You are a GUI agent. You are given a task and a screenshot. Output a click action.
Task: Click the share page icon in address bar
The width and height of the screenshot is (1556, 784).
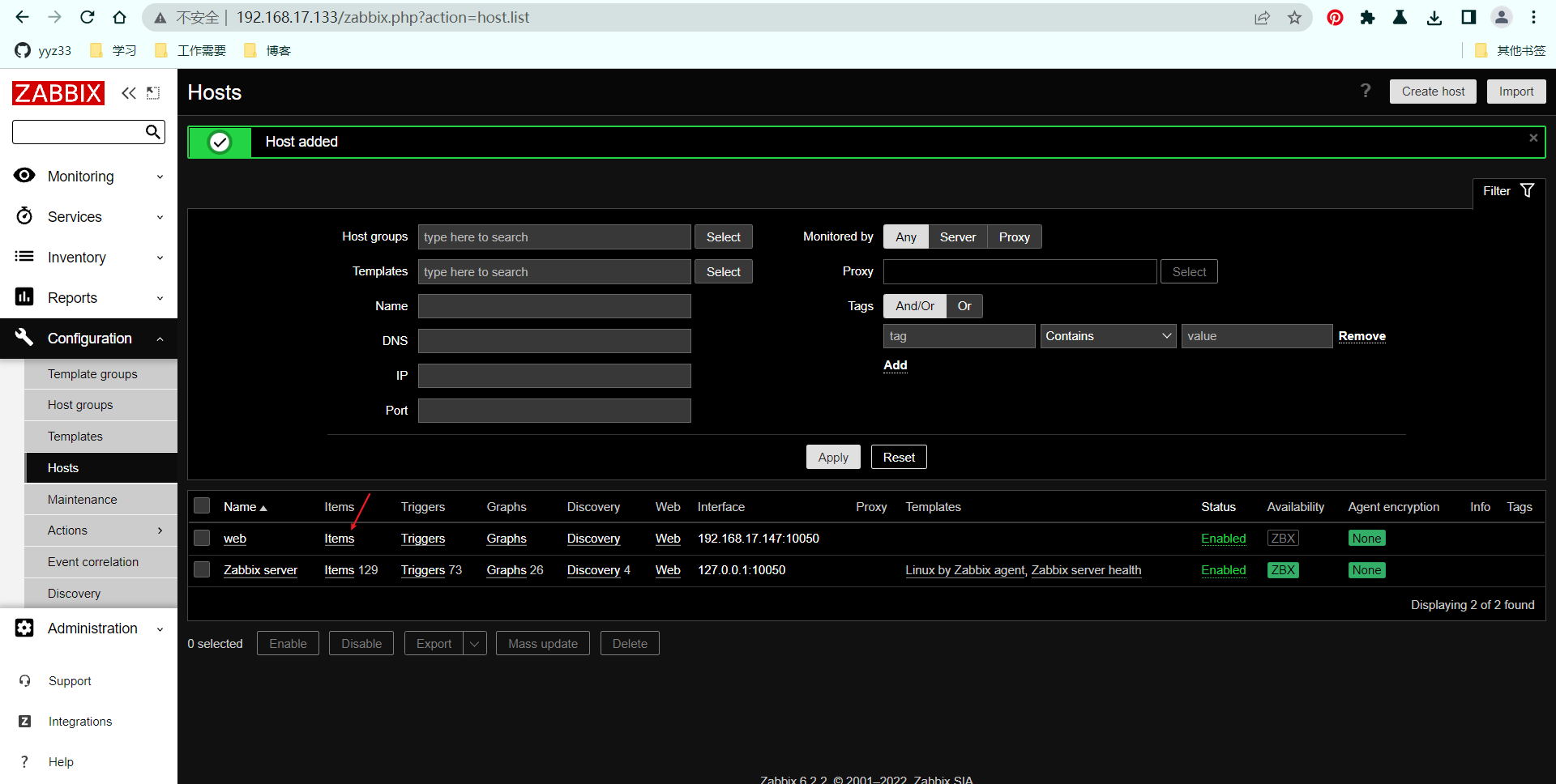[1262, 17]
